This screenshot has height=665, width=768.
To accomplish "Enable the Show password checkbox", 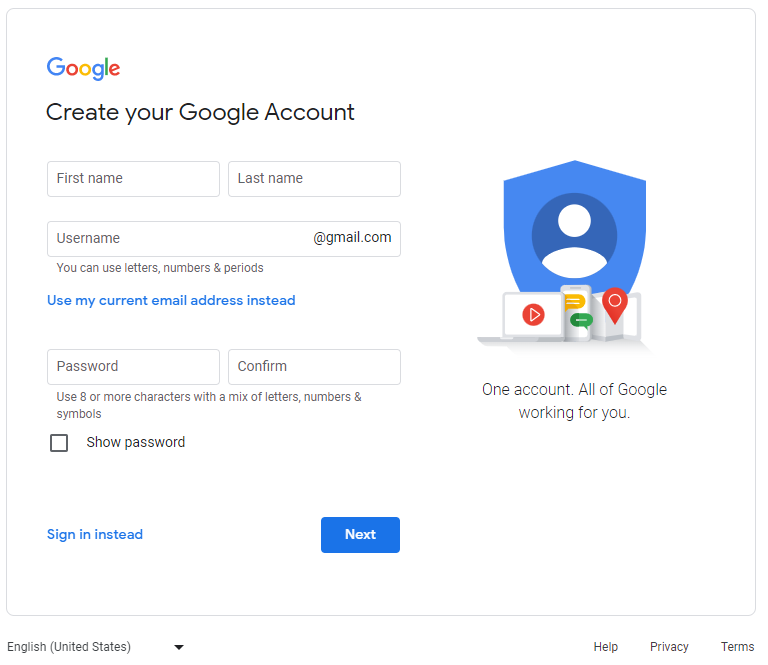I will pyautogui.click(x=59, y=443).
